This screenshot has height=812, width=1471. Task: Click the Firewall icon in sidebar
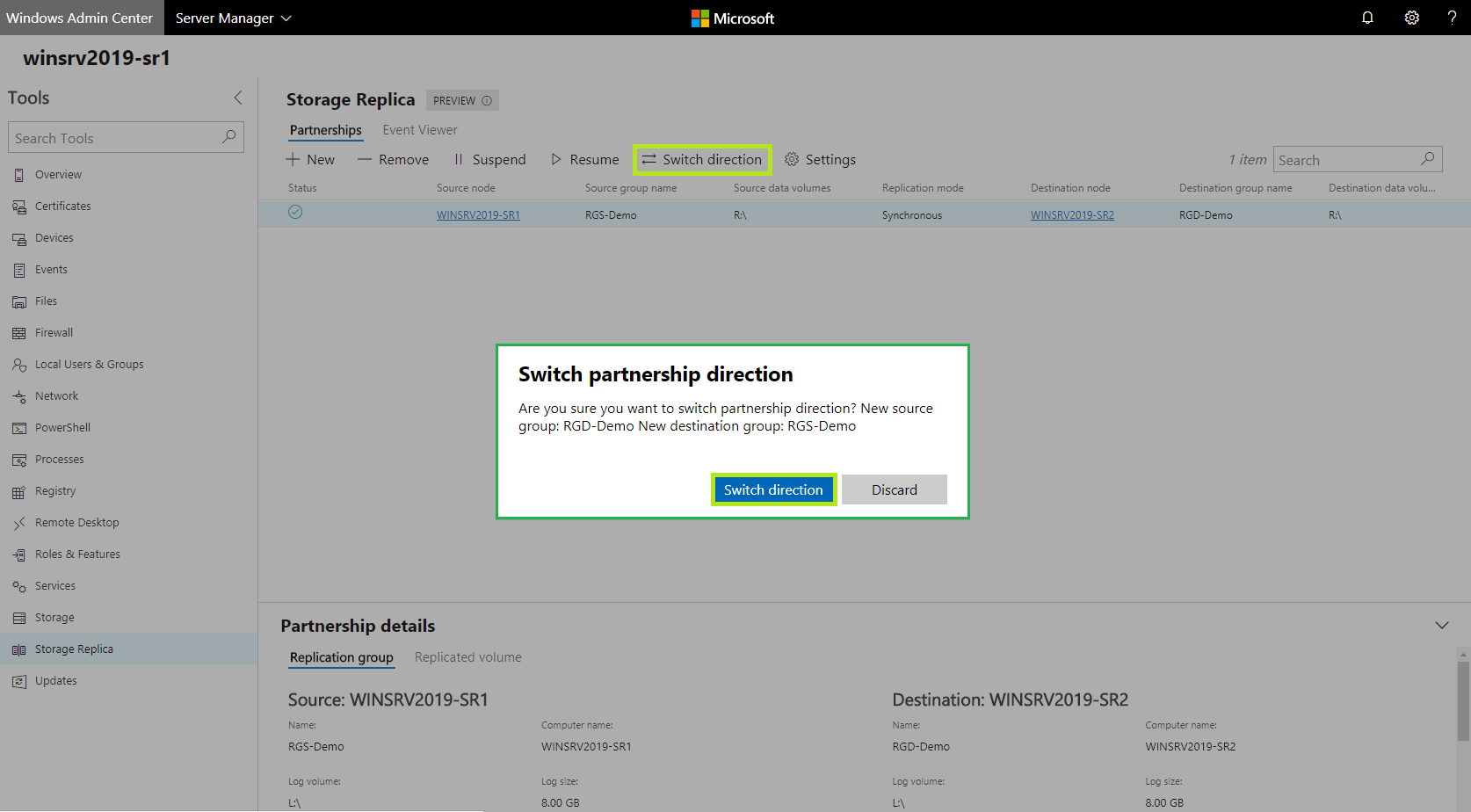18,333
